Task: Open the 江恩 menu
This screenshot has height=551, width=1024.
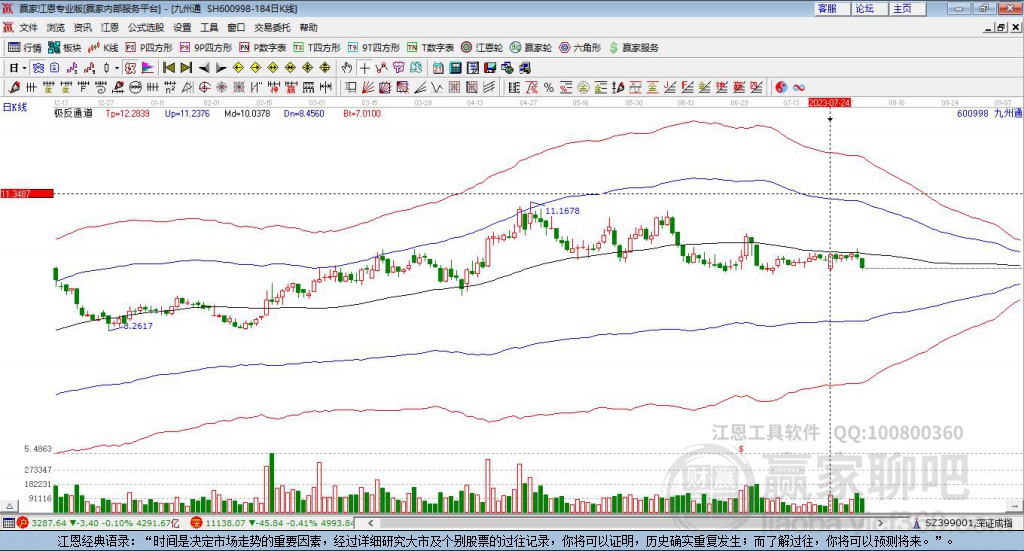Action: (x=110, y=27)
